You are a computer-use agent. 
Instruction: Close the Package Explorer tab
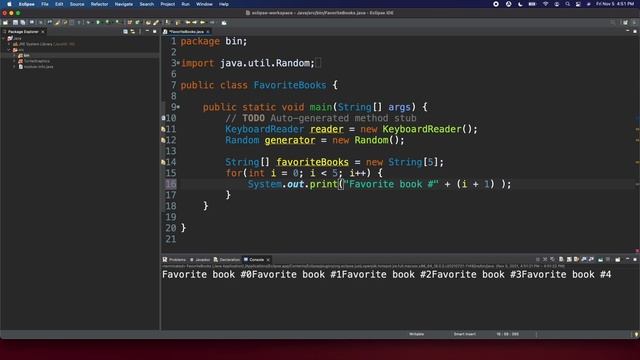click(x=42, y=31)
